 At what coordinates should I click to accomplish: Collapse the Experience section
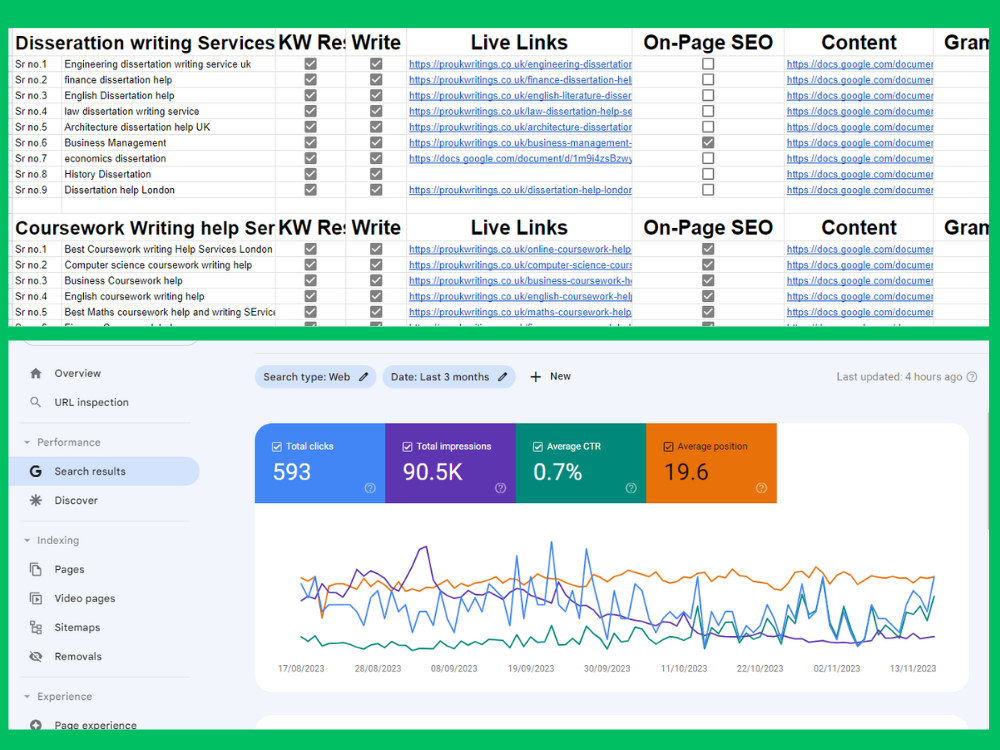coord(27,696)
